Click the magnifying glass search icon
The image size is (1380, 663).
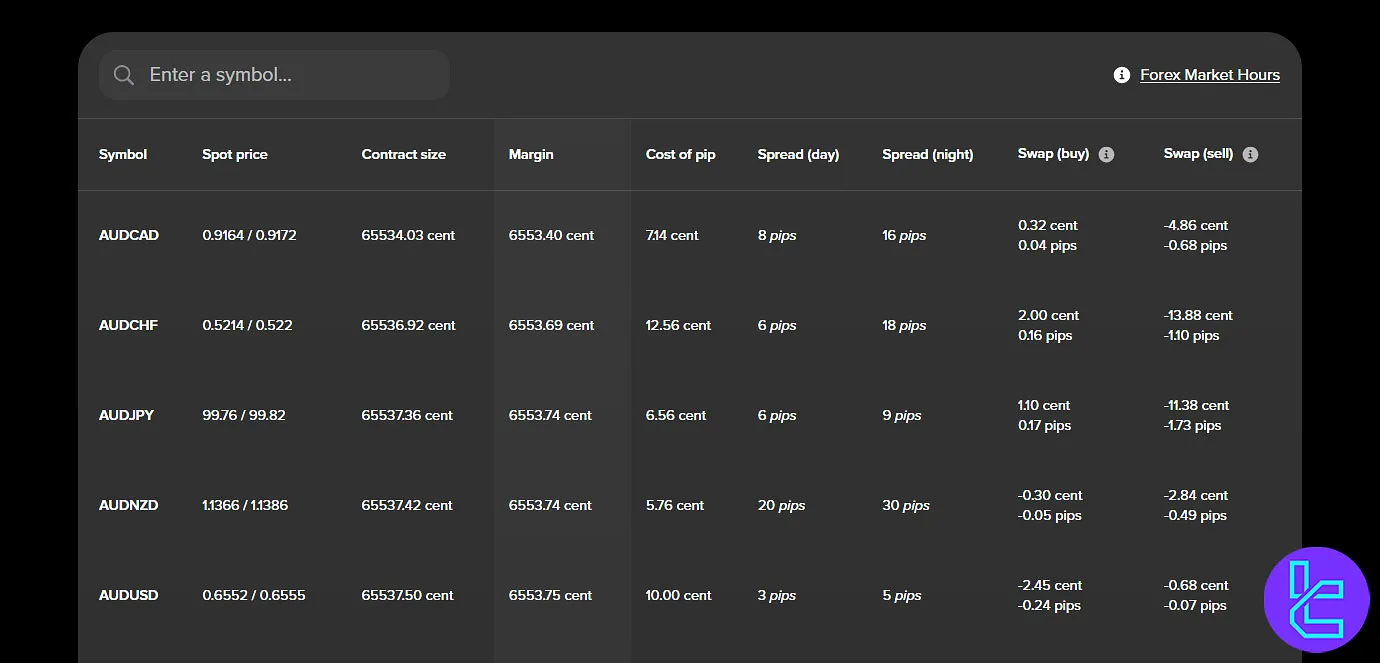coord(123,74)
